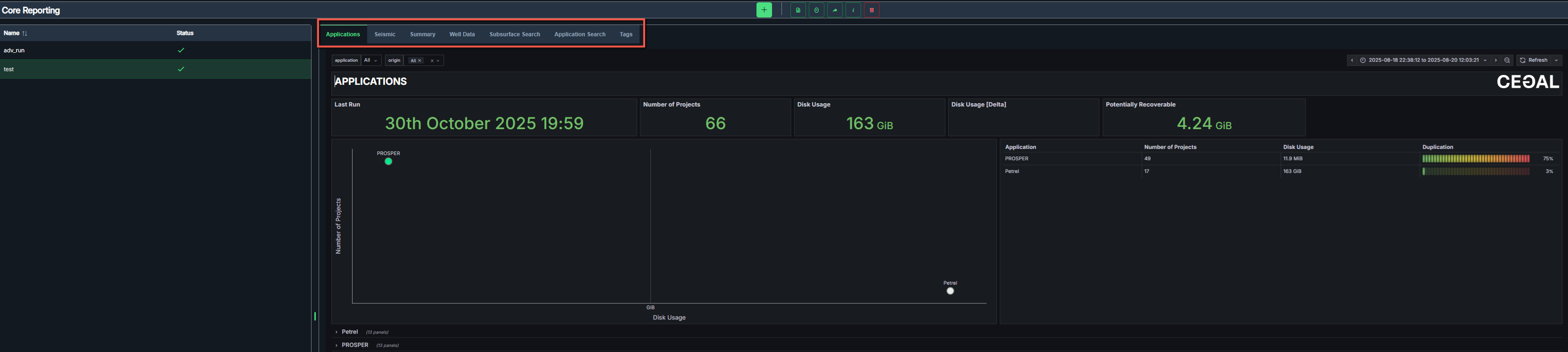Open the Well Data tab
Screen dimensions: 1568x352
(461, 34)
